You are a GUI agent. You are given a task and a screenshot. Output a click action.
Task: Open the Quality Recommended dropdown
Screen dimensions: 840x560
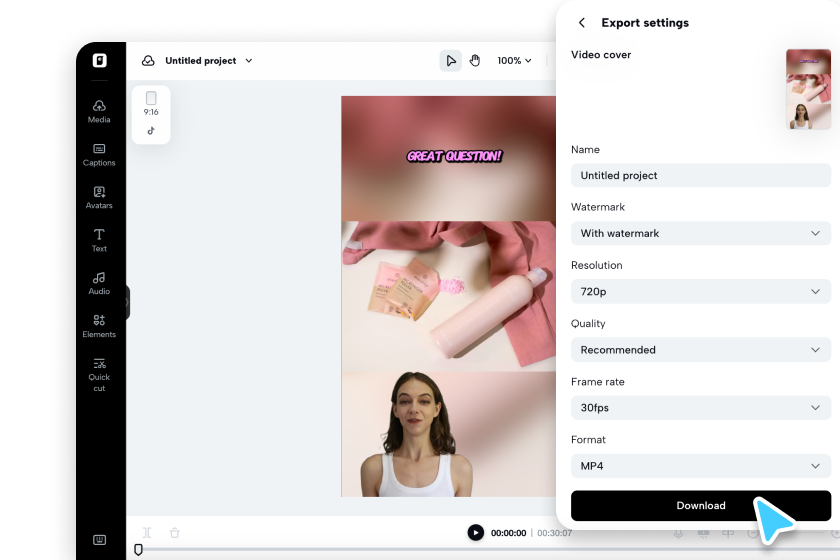pyautogui.click(x=701, y=350)
